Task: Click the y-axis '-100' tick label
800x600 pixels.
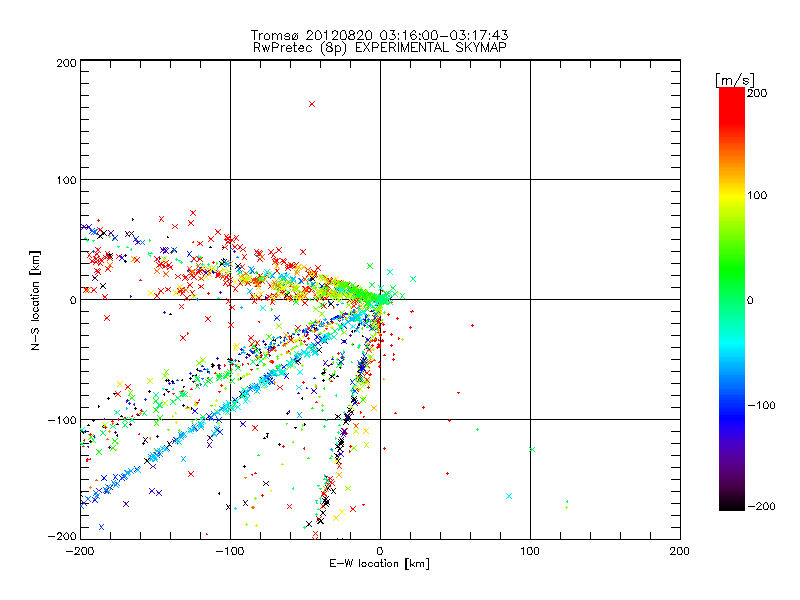Action: [62, 420]
